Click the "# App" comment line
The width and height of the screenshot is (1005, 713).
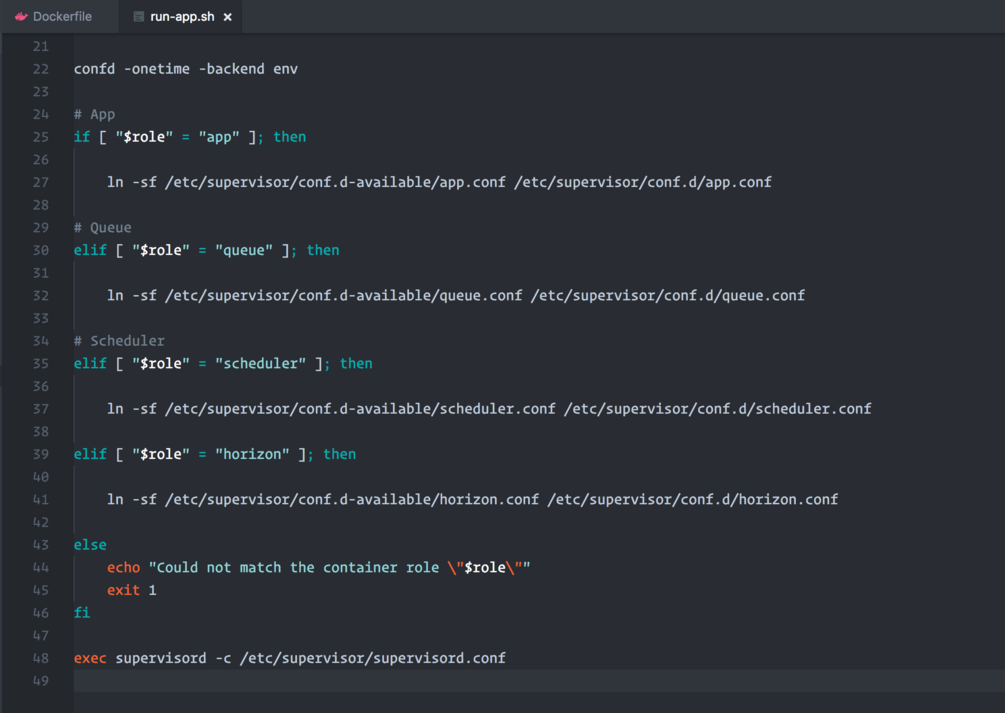[x=95, y=114]
